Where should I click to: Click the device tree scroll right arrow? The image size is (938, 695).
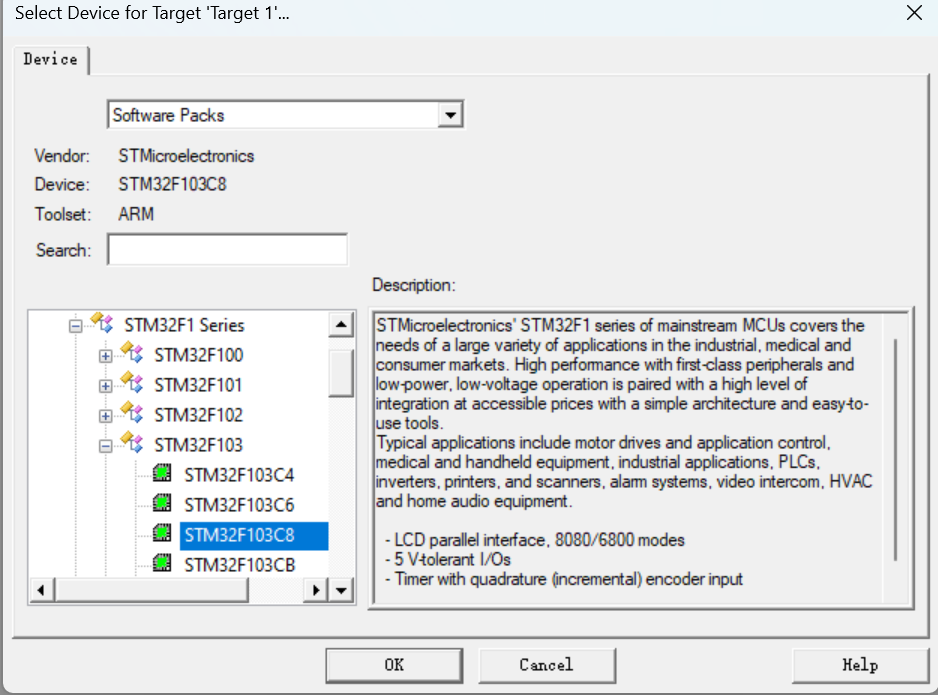click(x=316, y=590)
